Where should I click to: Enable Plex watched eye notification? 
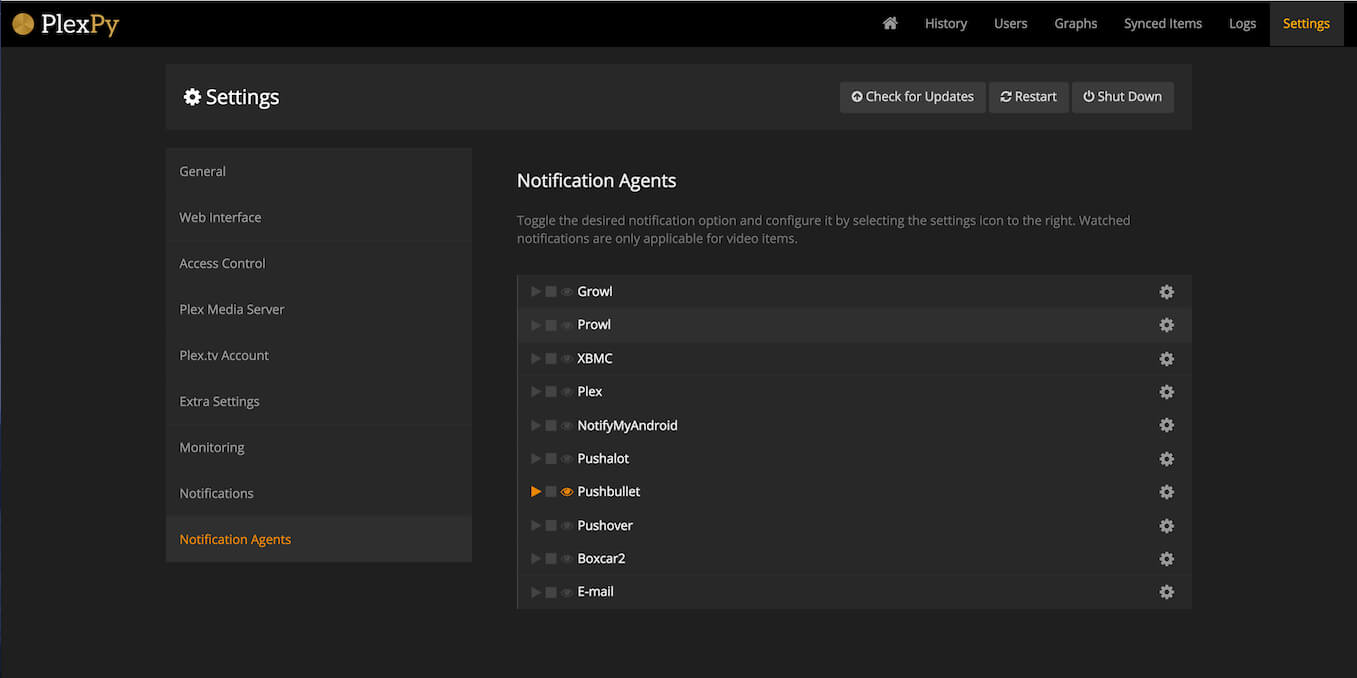[567, 392]
